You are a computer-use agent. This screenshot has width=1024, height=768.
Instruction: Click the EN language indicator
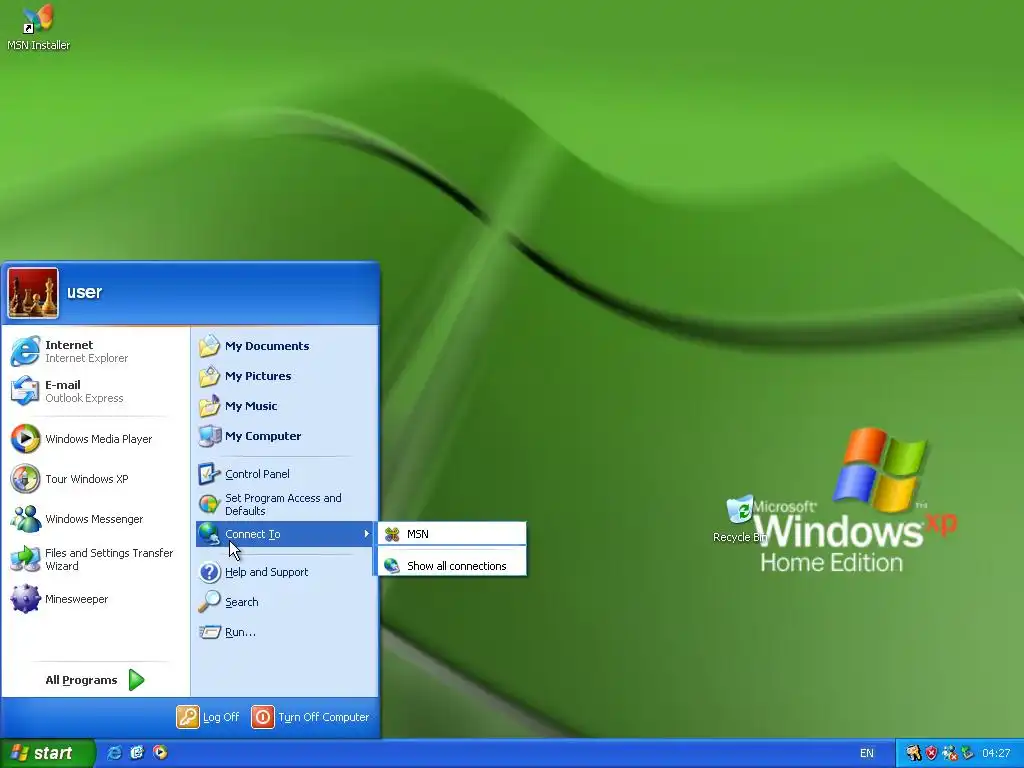[867, 754]
